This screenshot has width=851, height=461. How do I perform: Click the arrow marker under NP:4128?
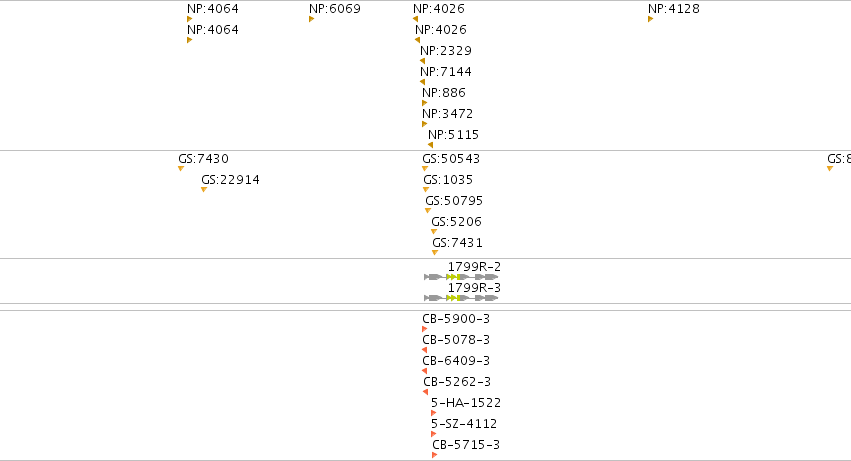coord(650,19)
